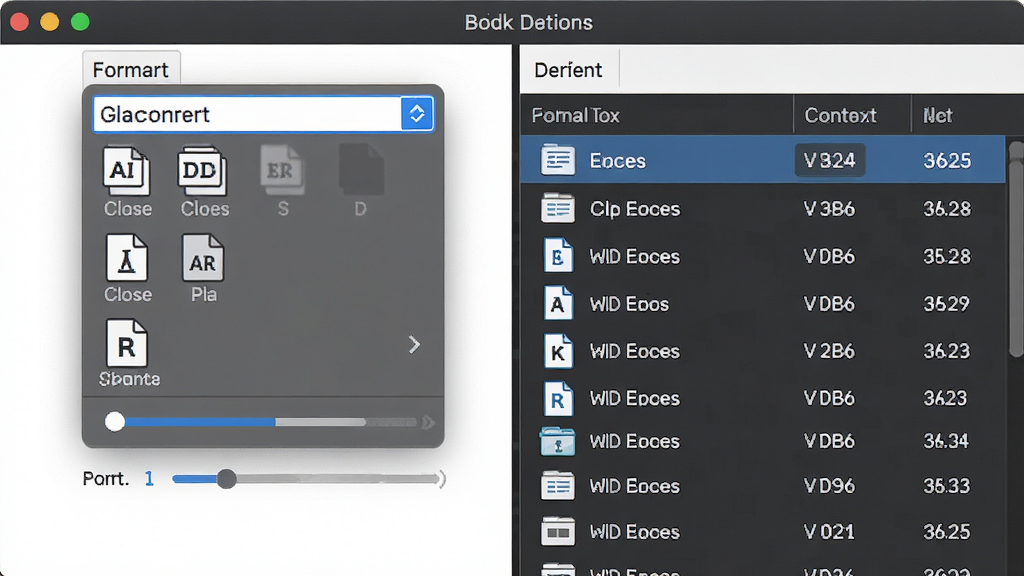Click the dimmed icon labeled D
Image resolution: width=1024 pixels, height=576 pixels.
tap(360, 170)
